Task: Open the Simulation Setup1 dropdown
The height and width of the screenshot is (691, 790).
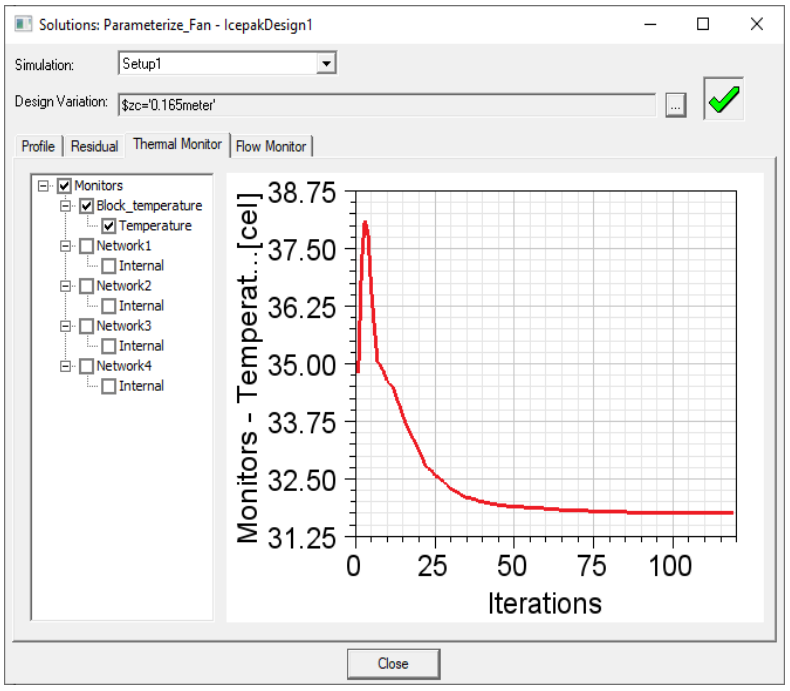Action: pyautogui.click(x=326, y=63)
